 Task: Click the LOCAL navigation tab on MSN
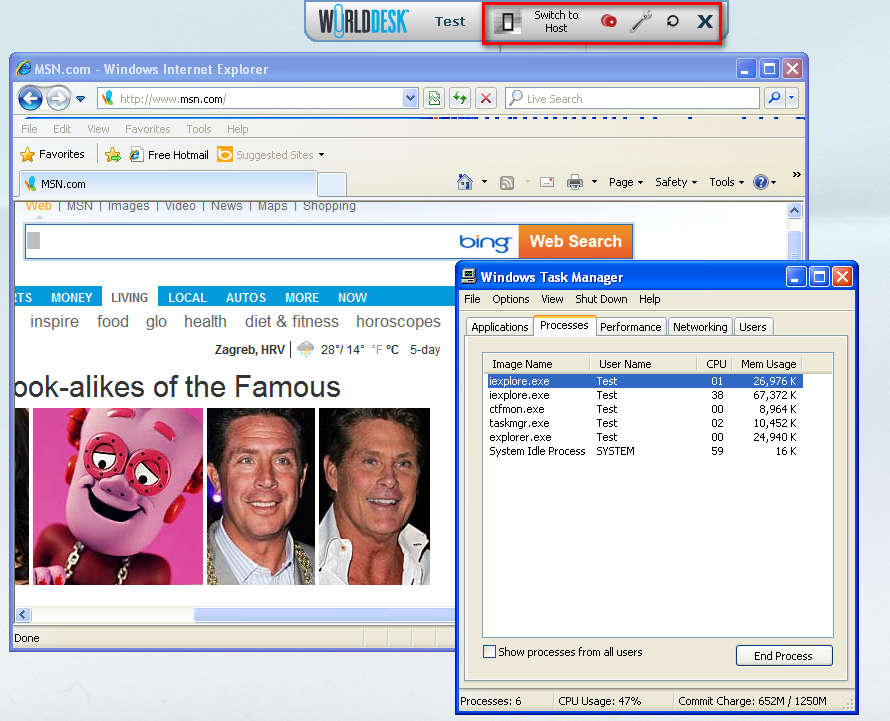click(x=187, y=297)
